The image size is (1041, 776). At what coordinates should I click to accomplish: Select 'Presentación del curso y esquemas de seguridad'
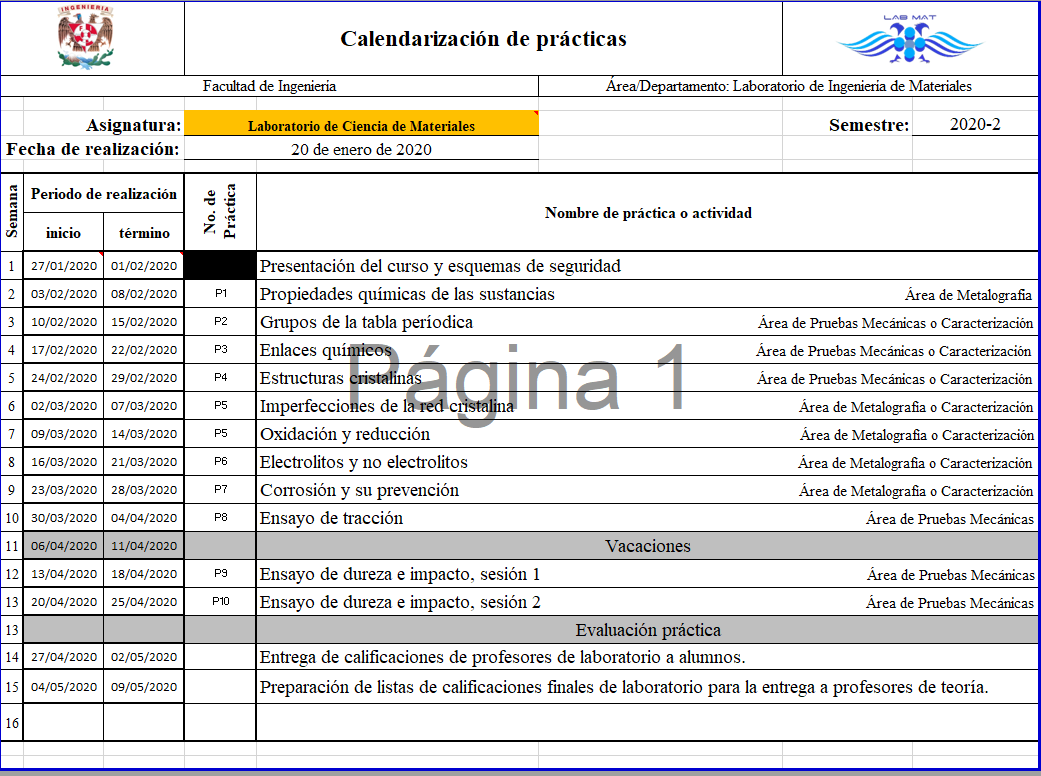(x=440, y=266)
